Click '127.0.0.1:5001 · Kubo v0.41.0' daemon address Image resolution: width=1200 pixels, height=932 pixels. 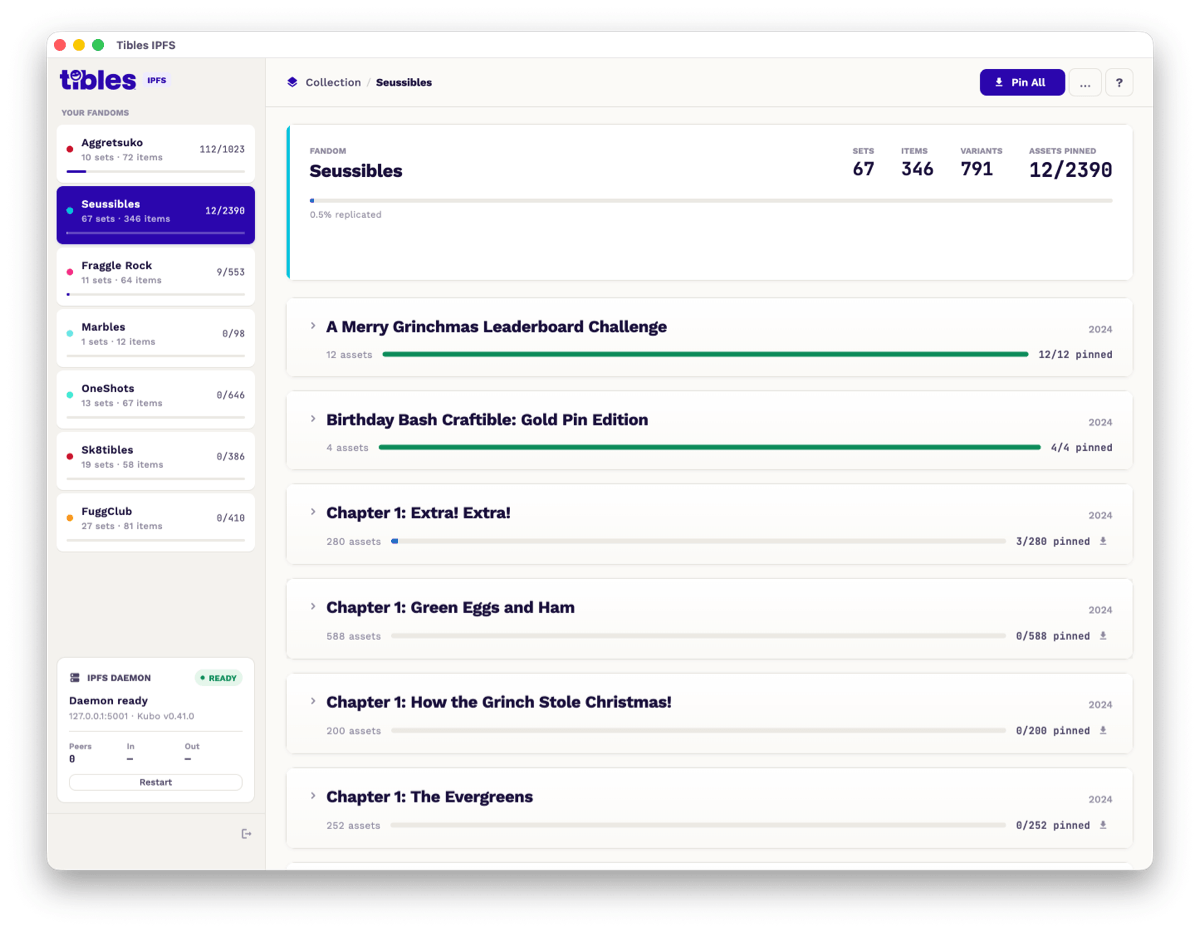(132, 716)
